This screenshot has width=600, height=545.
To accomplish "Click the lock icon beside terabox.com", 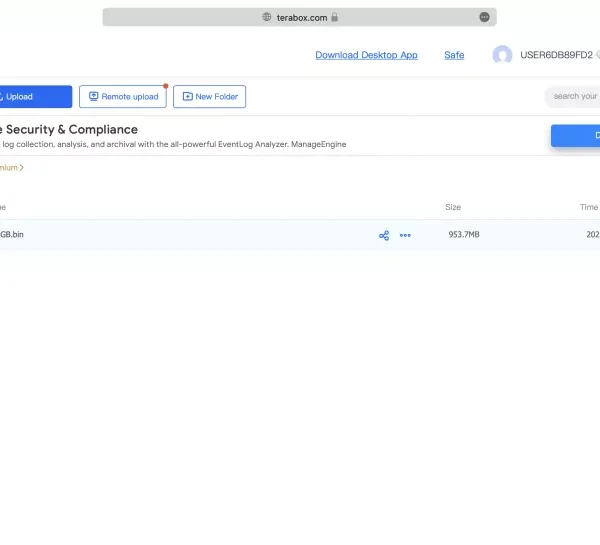I will point(335,17).
